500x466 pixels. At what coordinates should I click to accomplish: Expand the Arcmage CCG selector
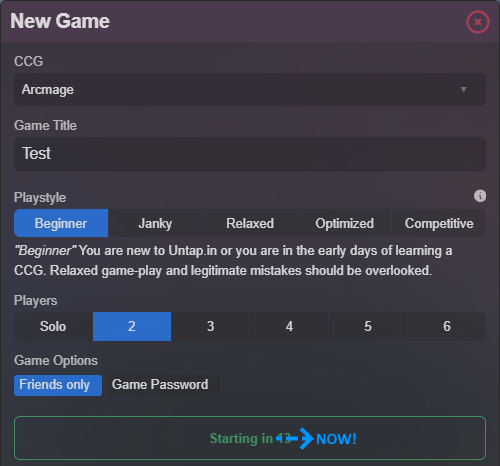[x=250, y=89]
